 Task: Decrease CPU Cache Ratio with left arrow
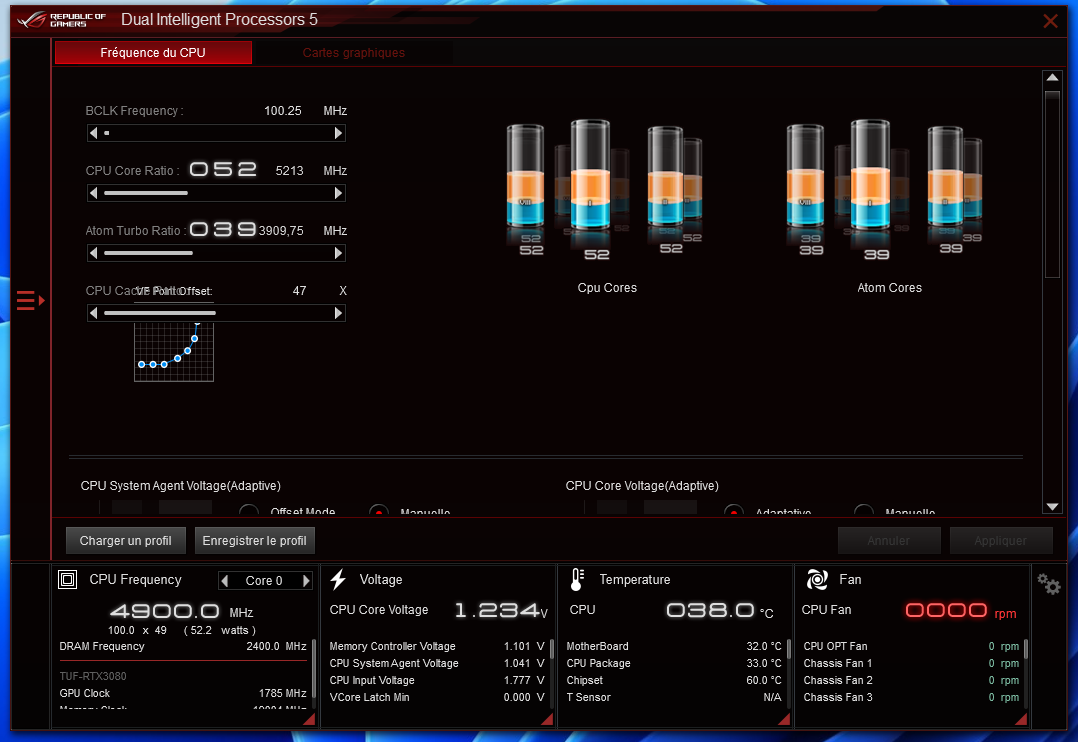pos(94,313)
